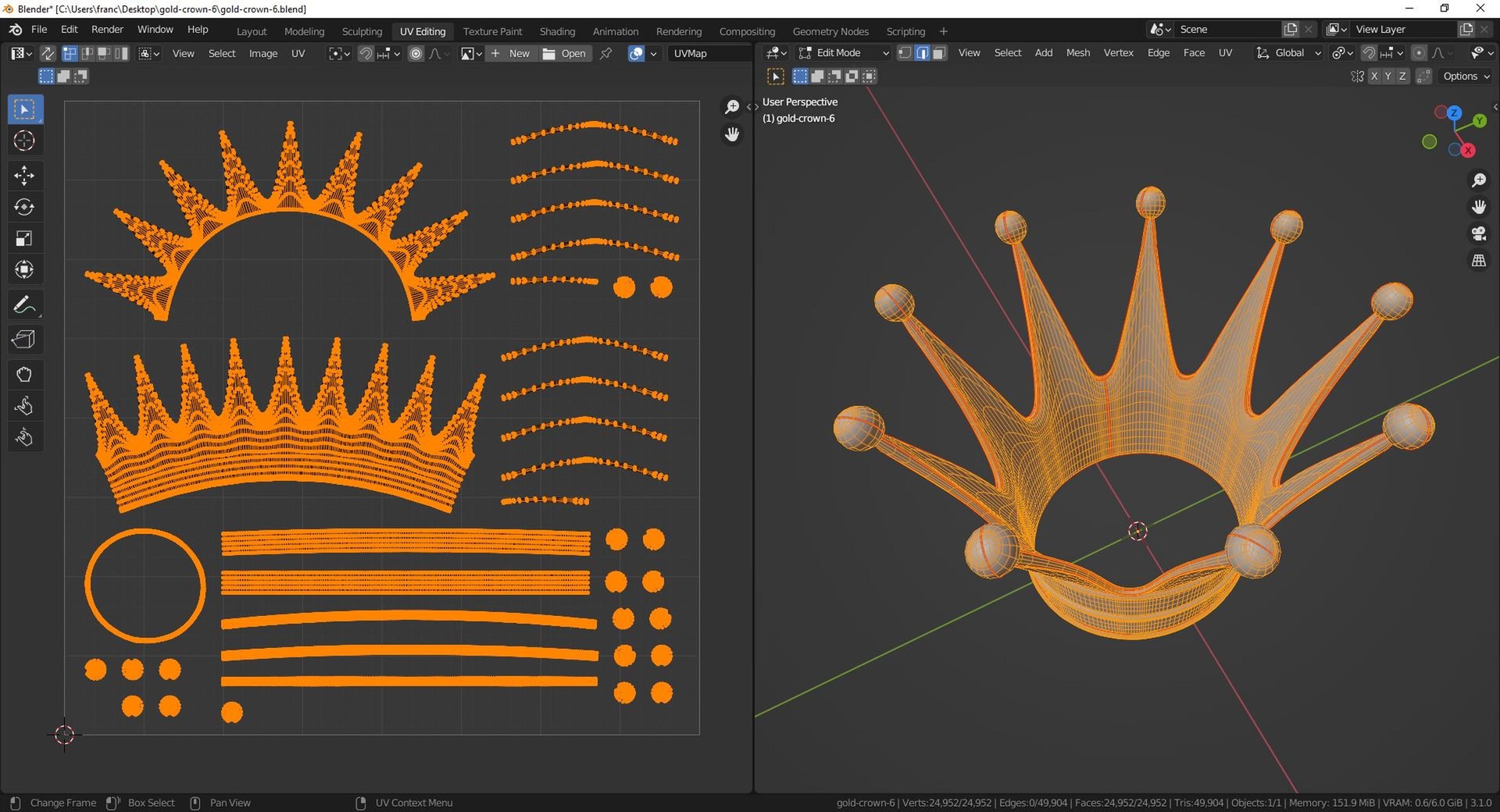Select the Pinch UV sculpt tool
Screen dimensions: 1500x812
pos(24,437)
